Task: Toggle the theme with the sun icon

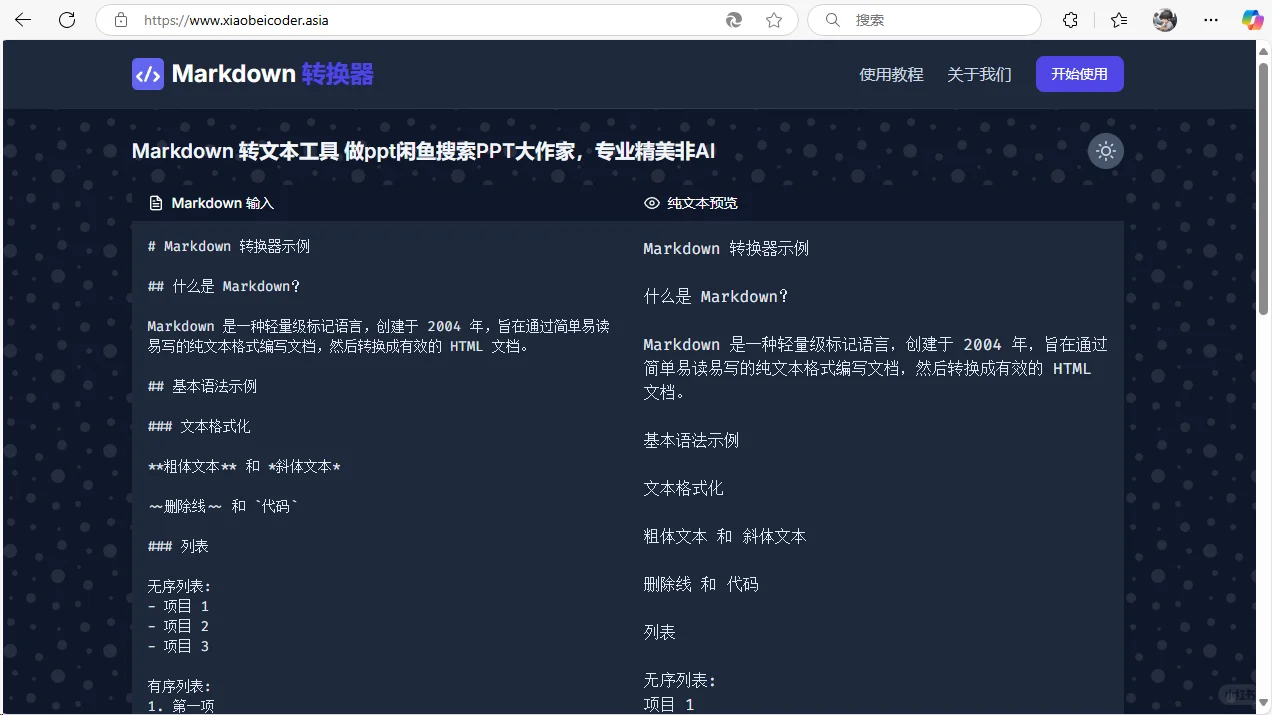Action: (x=1105, y=150)
